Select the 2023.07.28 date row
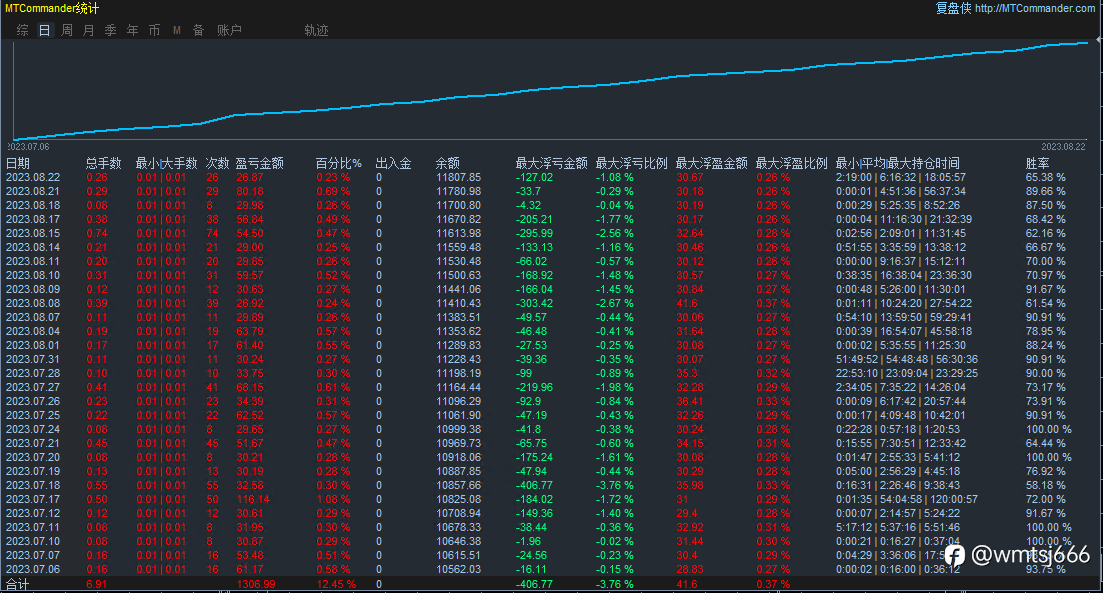Screen dimensions: 1103x593 click(33, 374)
